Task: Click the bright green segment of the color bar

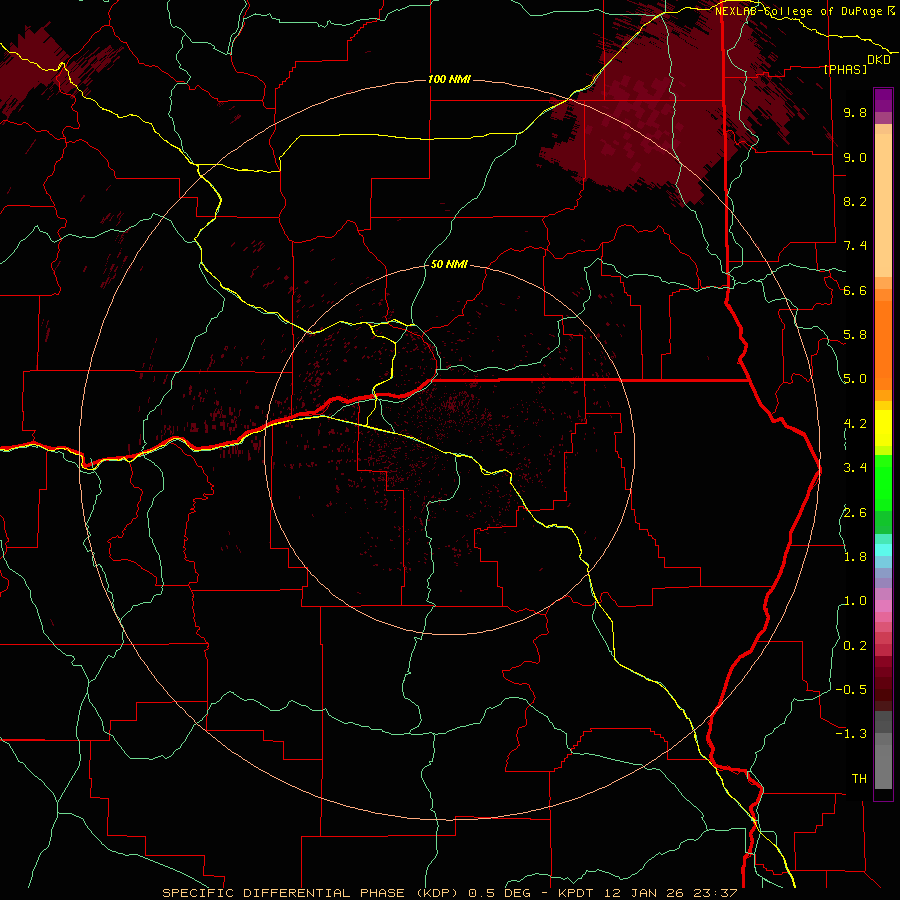Action: pos(883,482)
